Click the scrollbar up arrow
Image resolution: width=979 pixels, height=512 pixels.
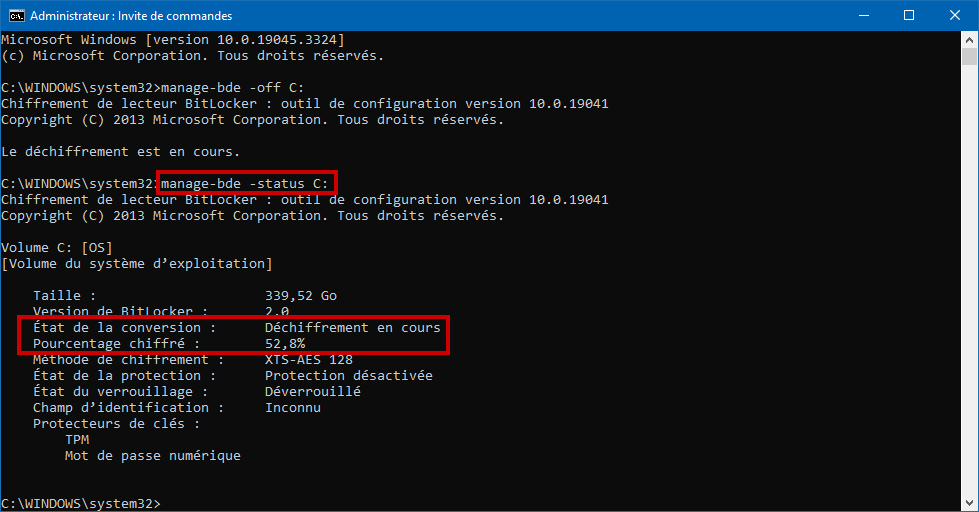(x=969, y=40)
